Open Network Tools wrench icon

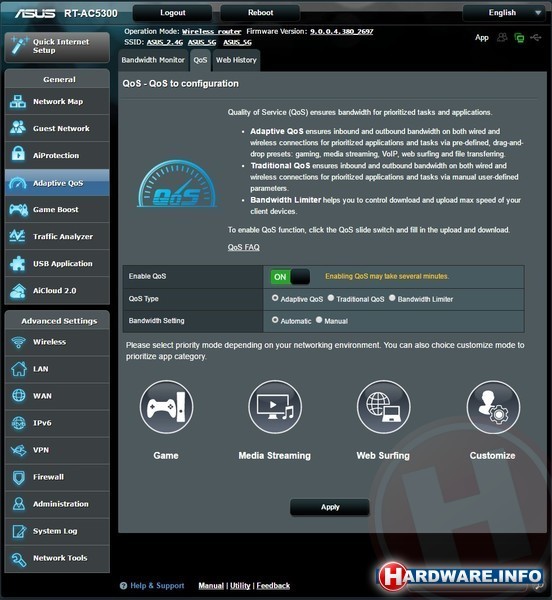[18, 559]
